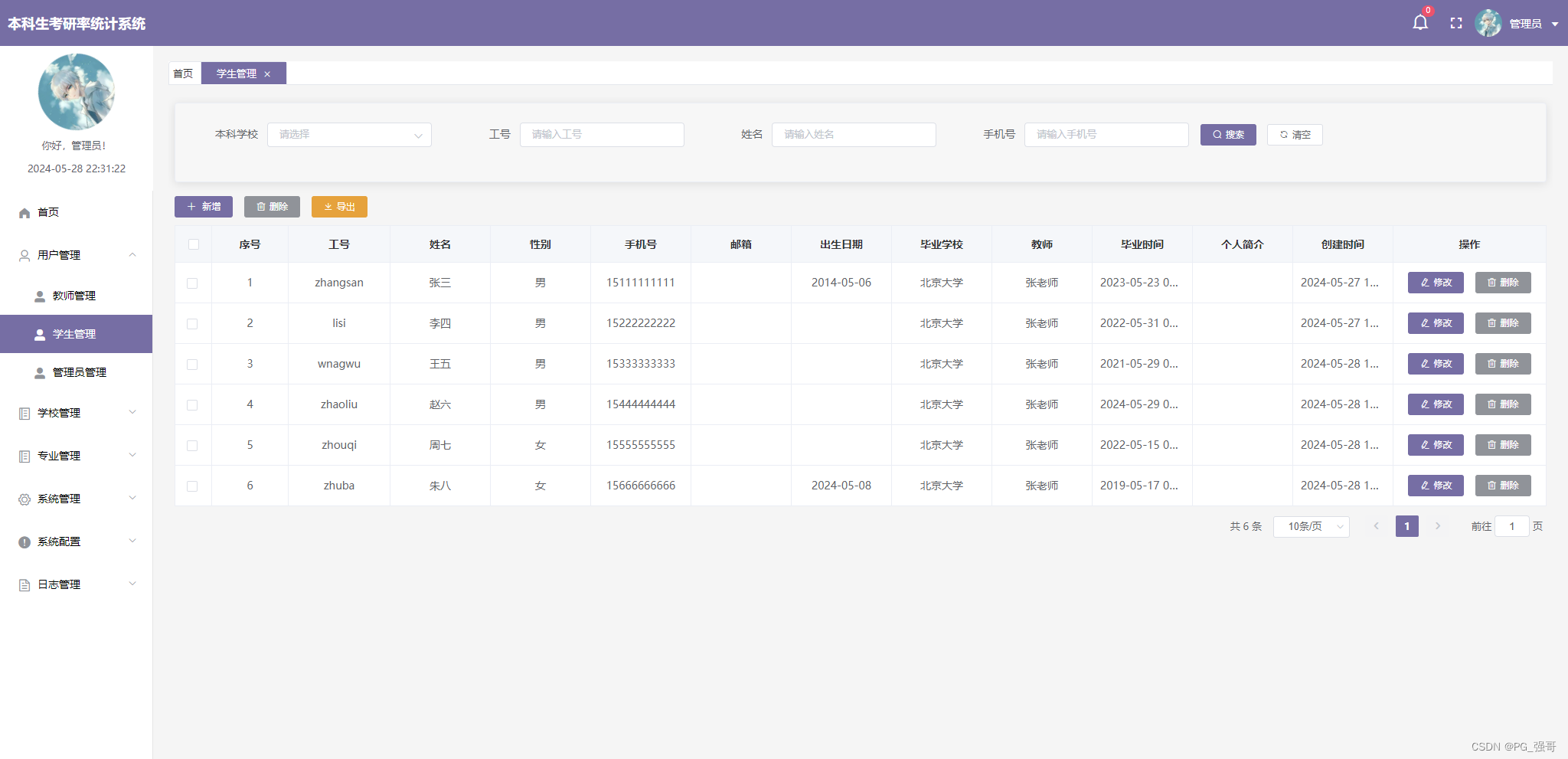Image resolution: width=1568 pixels, height=759 pixels.
Task: Click the document icon beside 学校管理
Action: 24,414
